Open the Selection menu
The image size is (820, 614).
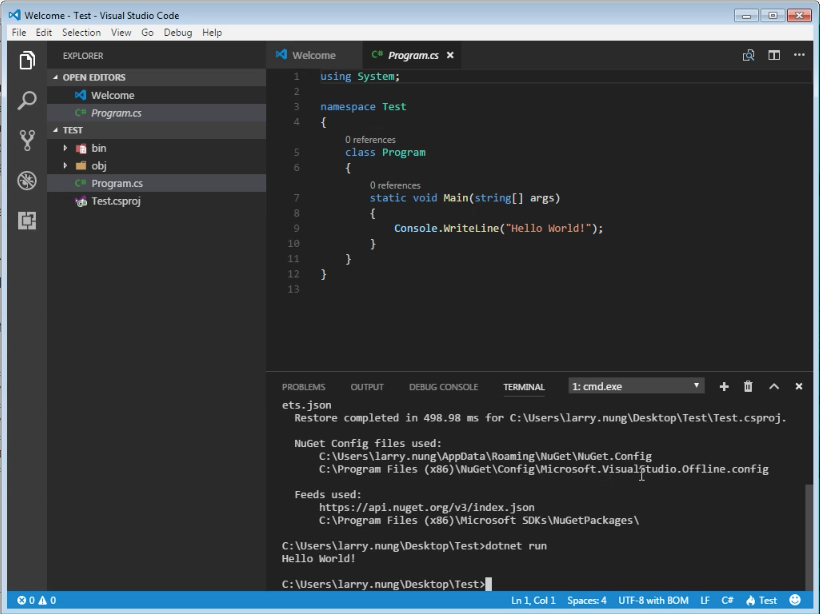tap(81, 32)
